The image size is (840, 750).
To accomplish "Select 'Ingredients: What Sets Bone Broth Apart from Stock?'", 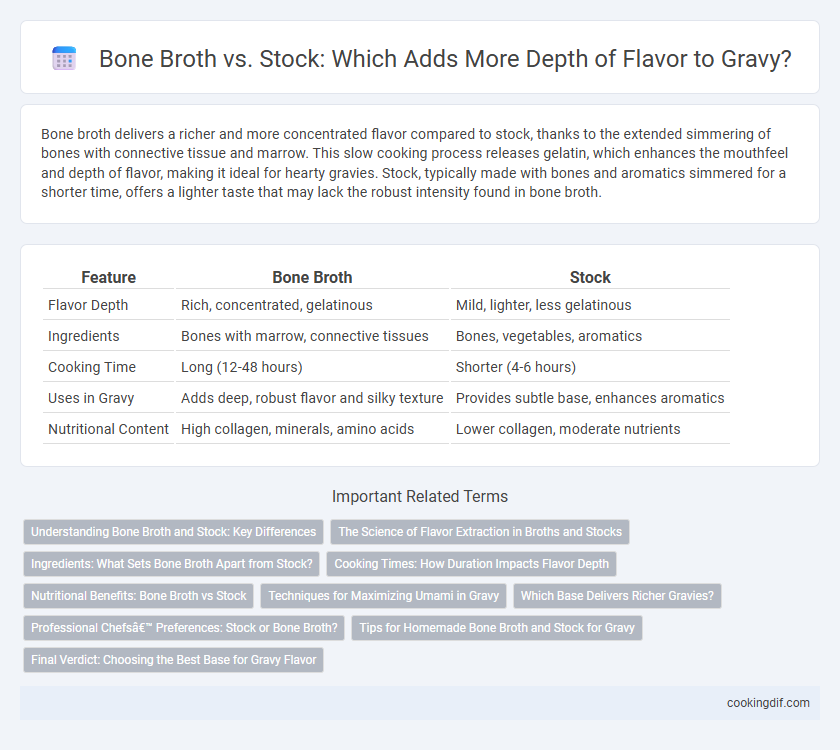I will pos(171,564).
